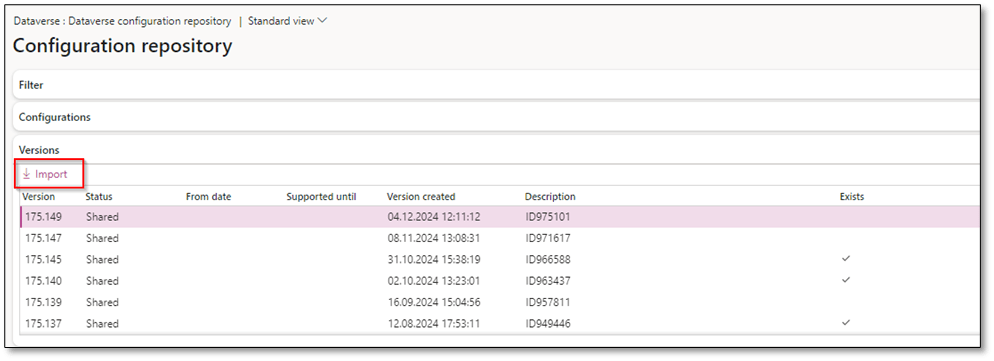Click the Import button in Versions
This screenshot has height=361, width=994.
click(44, 174)
